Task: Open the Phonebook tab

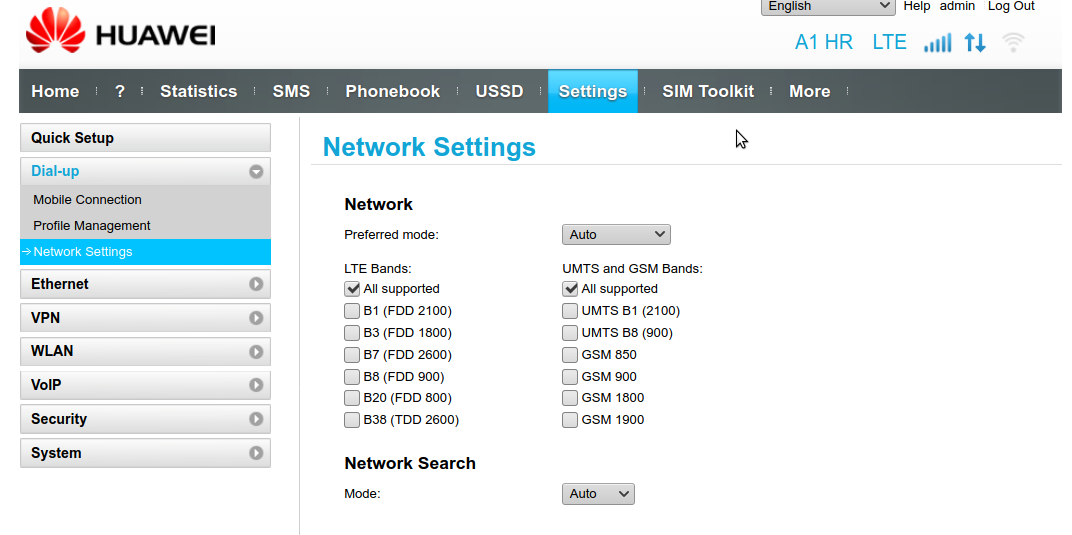Action: [392, 91]
